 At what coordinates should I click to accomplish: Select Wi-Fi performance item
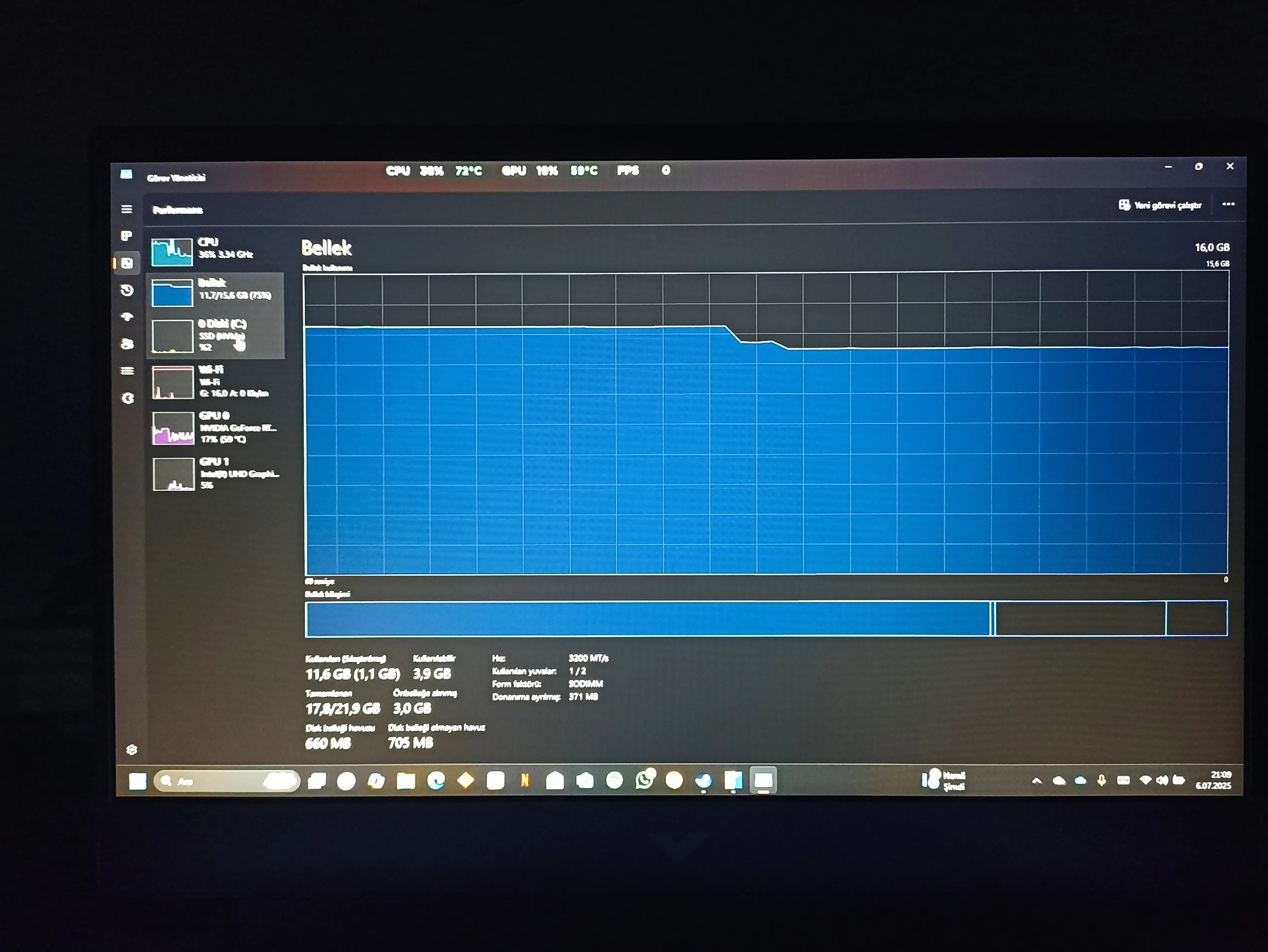pyautogui.click(x=215, y=382)
